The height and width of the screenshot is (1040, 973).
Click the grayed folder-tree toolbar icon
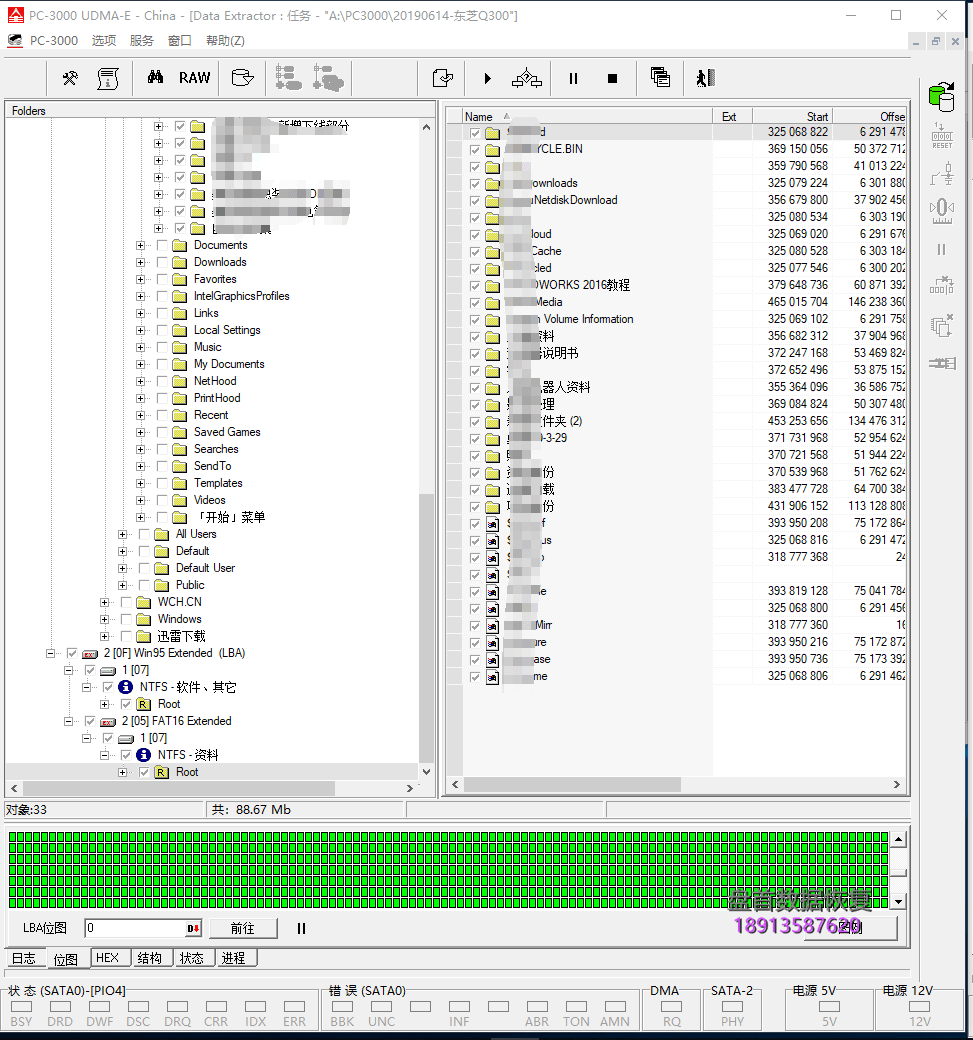289,78
